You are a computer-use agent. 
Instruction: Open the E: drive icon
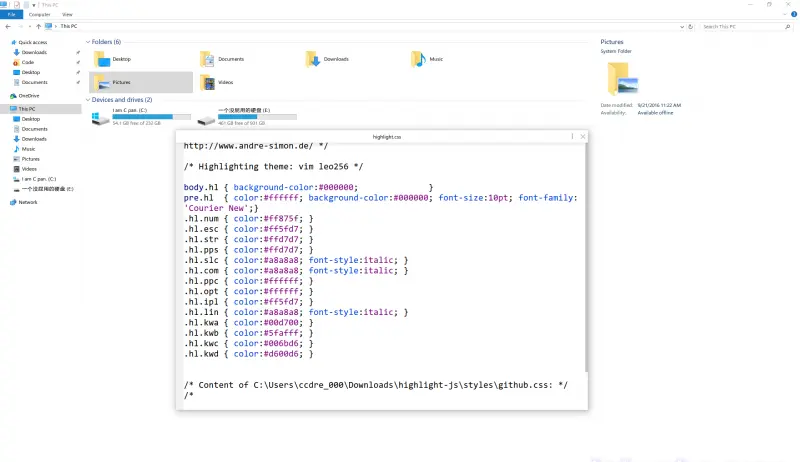point(206,120)
